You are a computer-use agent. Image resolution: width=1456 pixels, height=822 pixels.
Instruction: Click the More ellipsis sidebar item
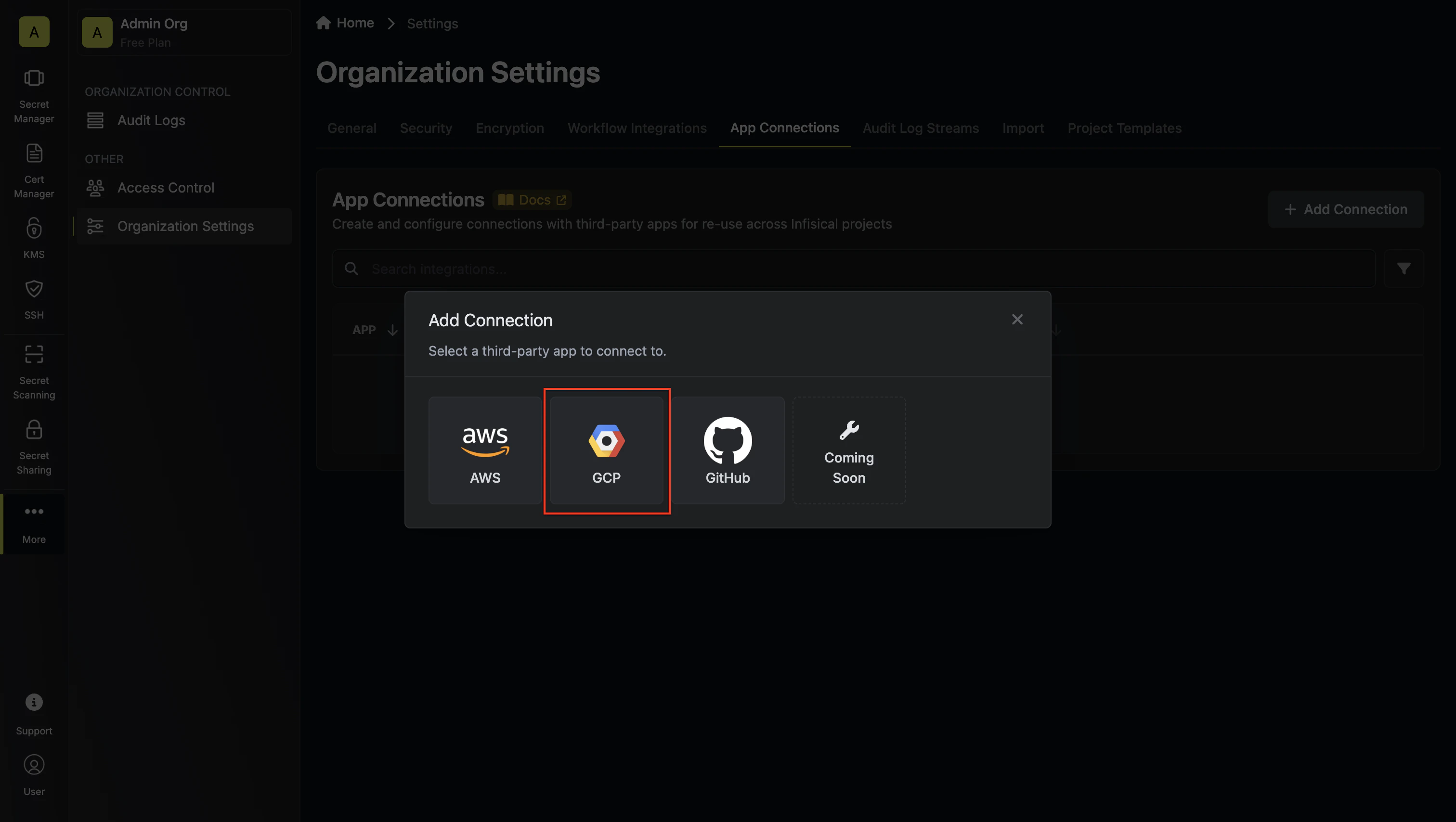pos(34,524)
